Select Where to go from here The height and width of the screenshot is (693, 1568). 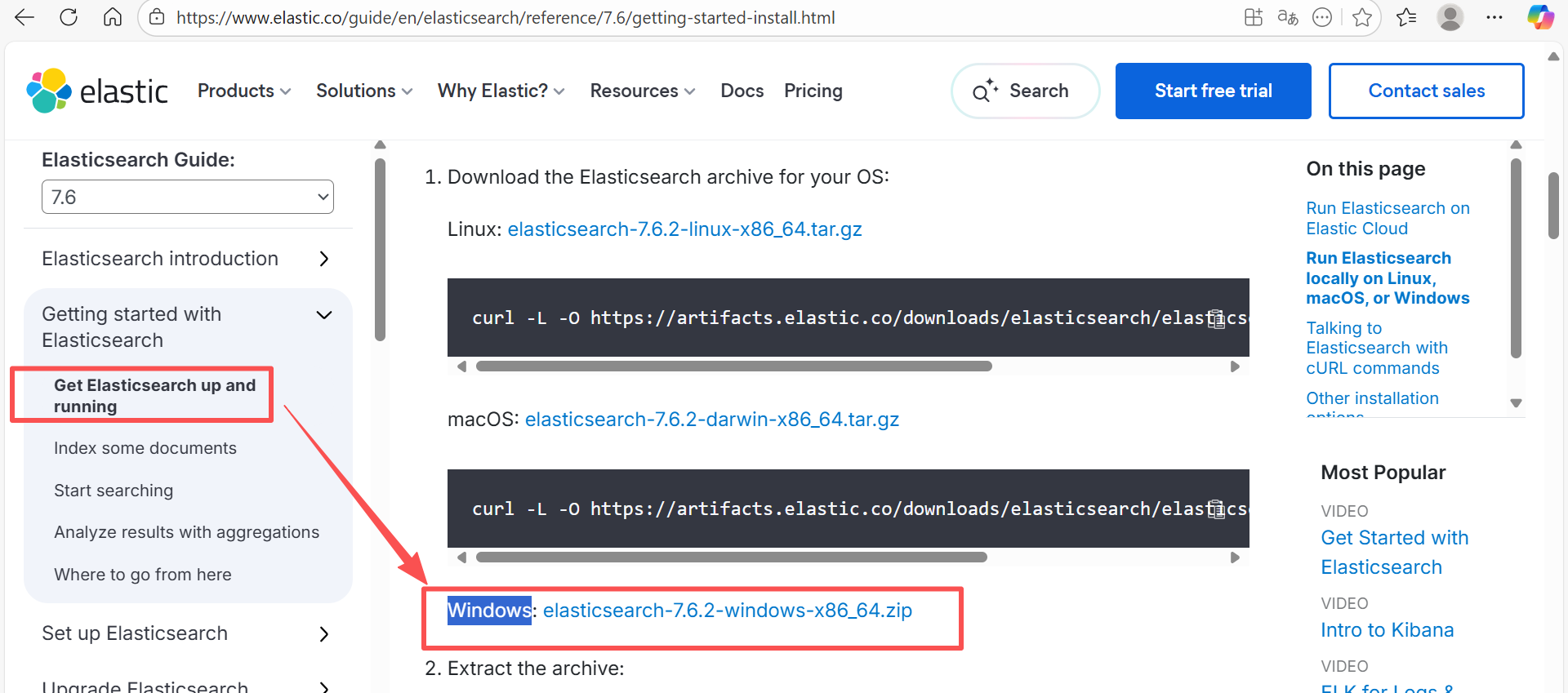click(x=143, y=575)
